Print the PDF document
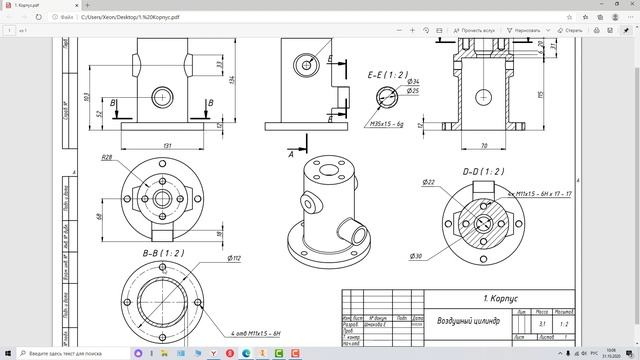This screenshot has height=360, width=640. 596,30
